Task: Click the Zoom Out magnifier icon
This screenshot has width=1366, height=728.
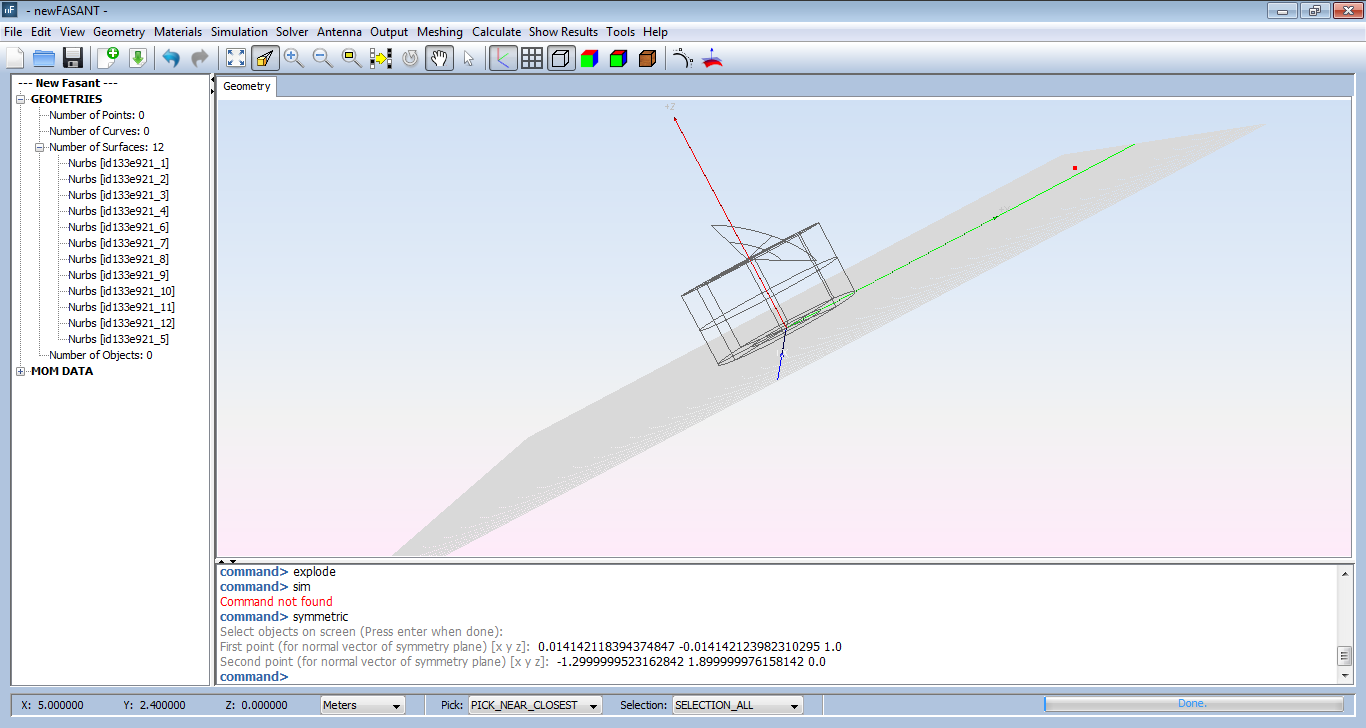Action: pos(322,58)
